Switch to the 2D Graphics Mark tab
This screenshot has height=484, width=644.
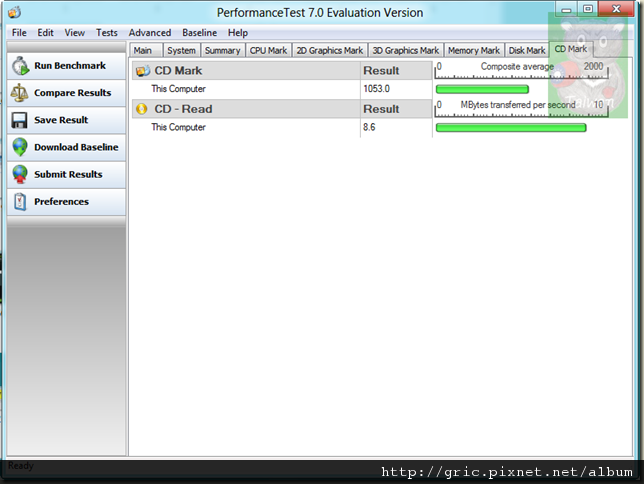coord(329,50)
